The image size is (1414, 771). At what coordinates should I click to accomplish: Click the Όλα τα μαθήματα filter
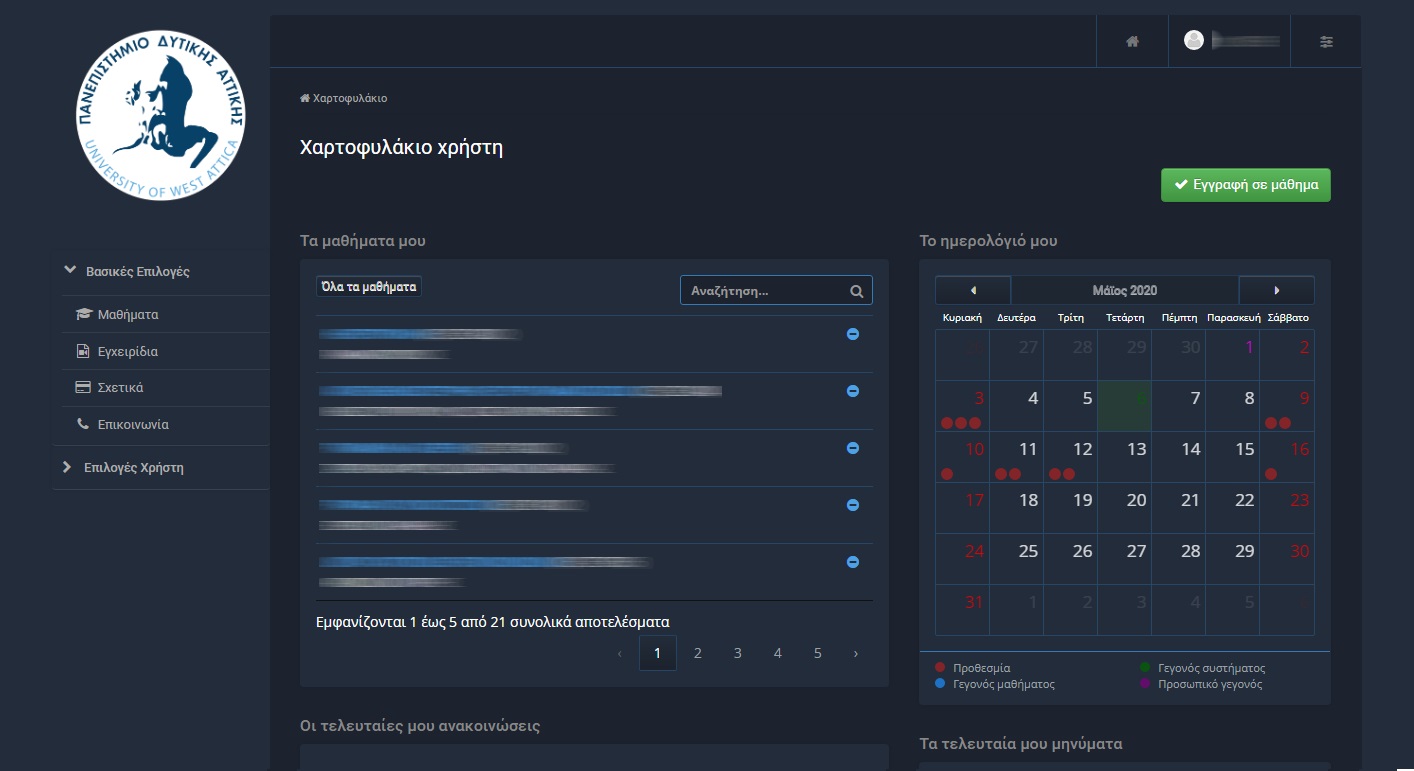(x=368, y=287)
